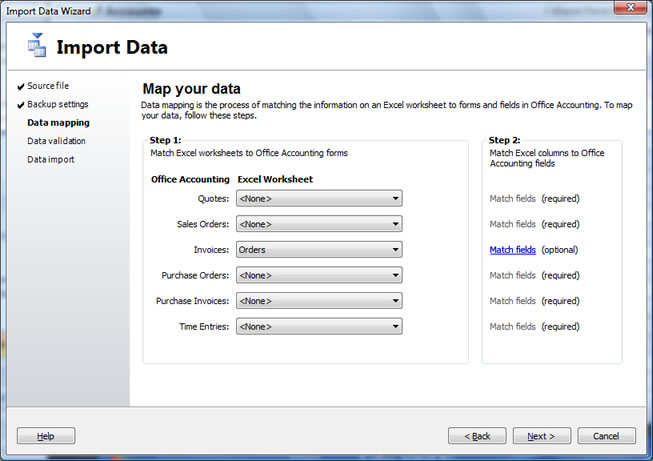Screen dimensions: 653x461
Task: Click disabled Match fields beside Sales Orders
Action: click(x=513, y=224)
